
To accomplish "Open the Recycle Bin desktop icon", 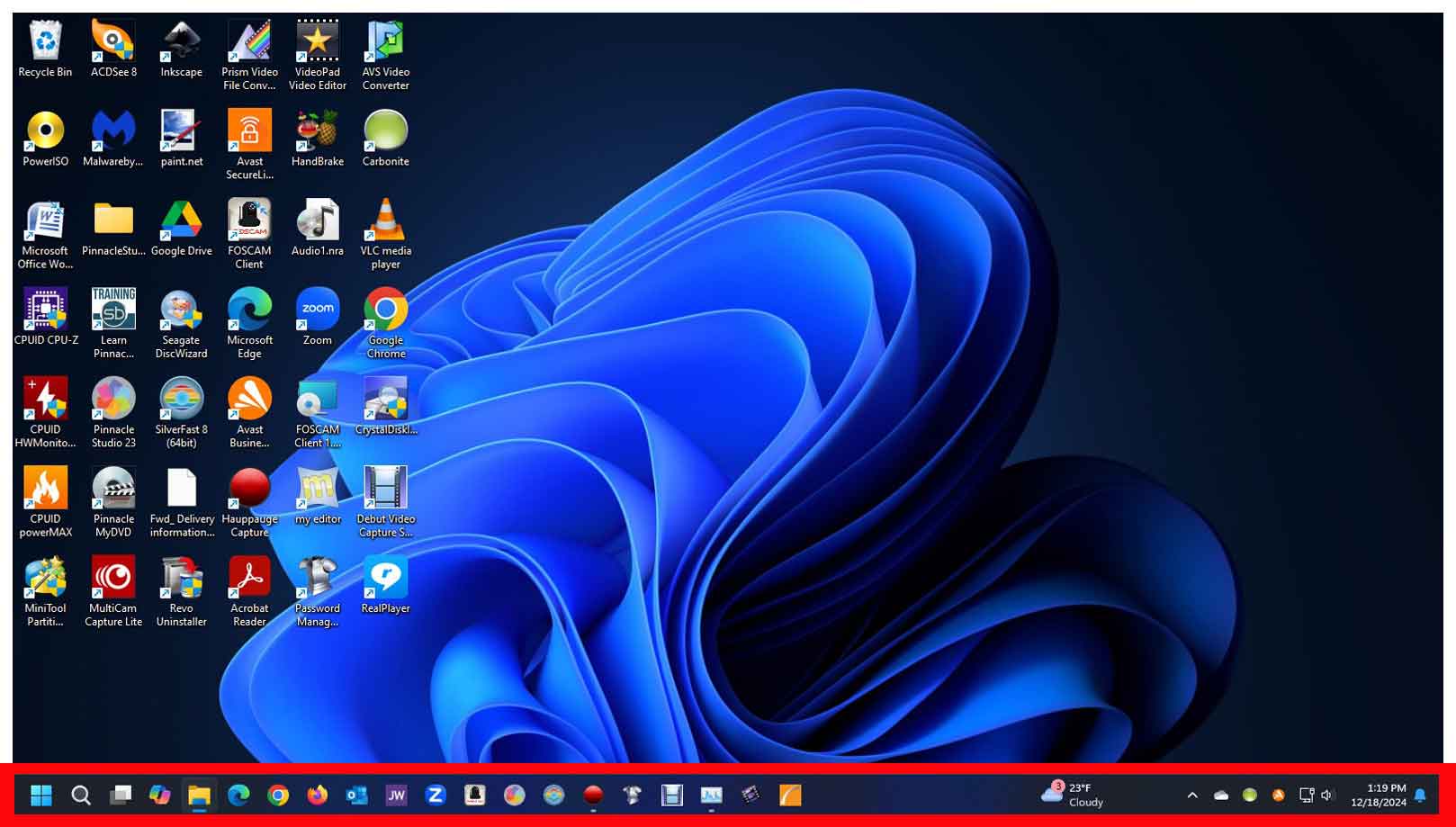I will (45, 49).
